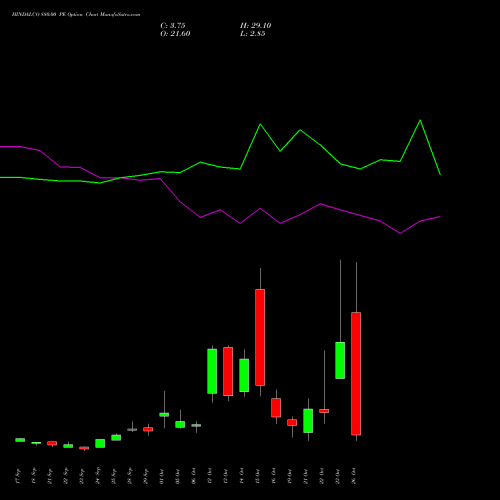Select the open value O: 21.60

coord(175,34)
